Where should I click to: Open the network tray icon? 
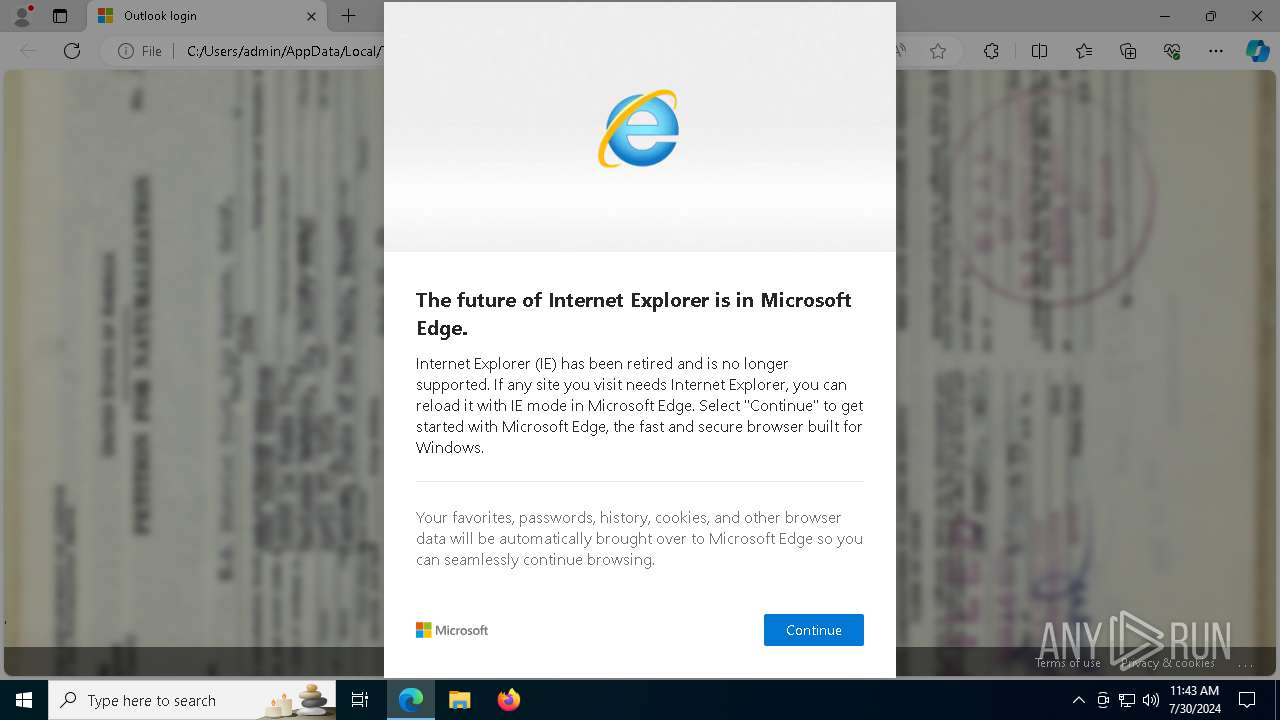click(1127, 700)
